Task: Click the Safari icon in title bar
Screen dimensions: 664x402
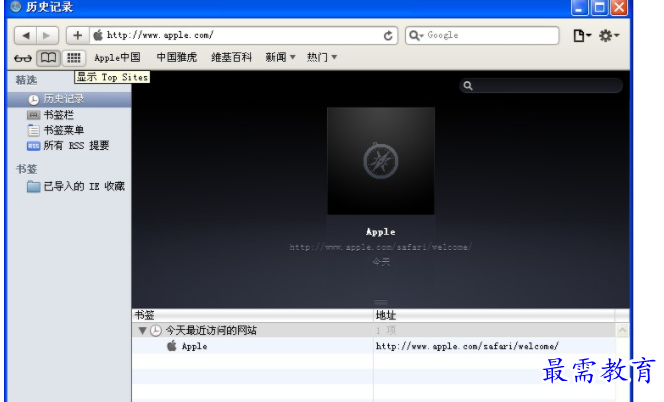Action: [16, 7]
